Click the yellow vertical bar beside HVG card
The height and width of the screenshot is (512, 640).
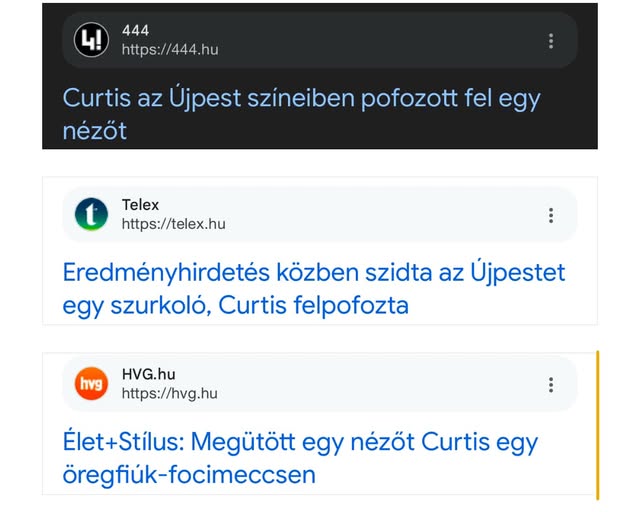597,425
